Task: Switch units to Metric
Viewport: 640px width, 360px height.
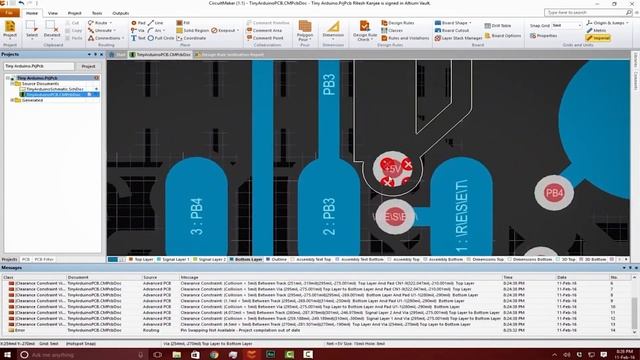Action: pyautogui.click(x=597, y=31)
